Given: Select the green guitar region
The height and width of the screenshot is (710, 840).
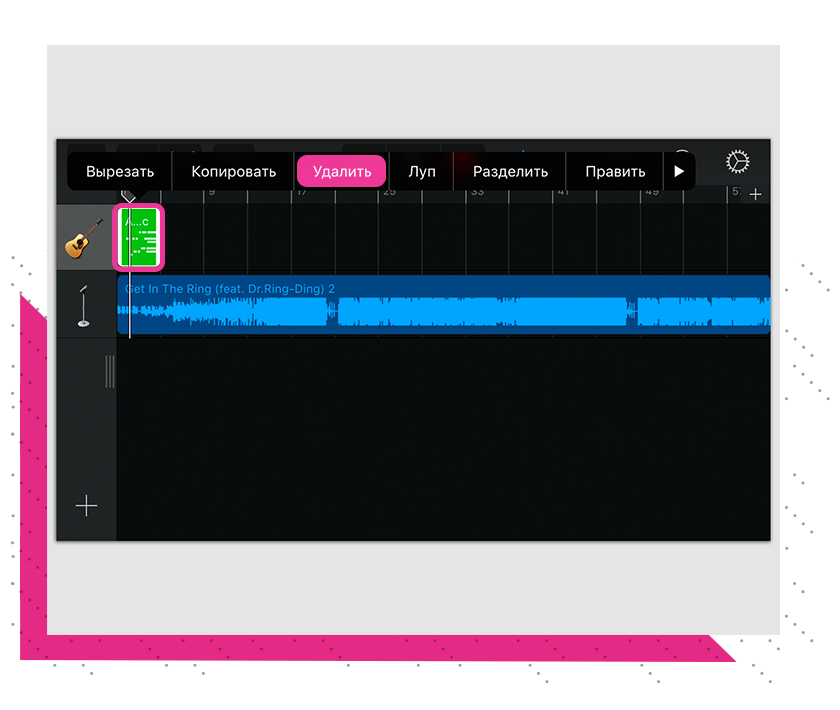Looking at the screenshot, I should pos(139,238).
